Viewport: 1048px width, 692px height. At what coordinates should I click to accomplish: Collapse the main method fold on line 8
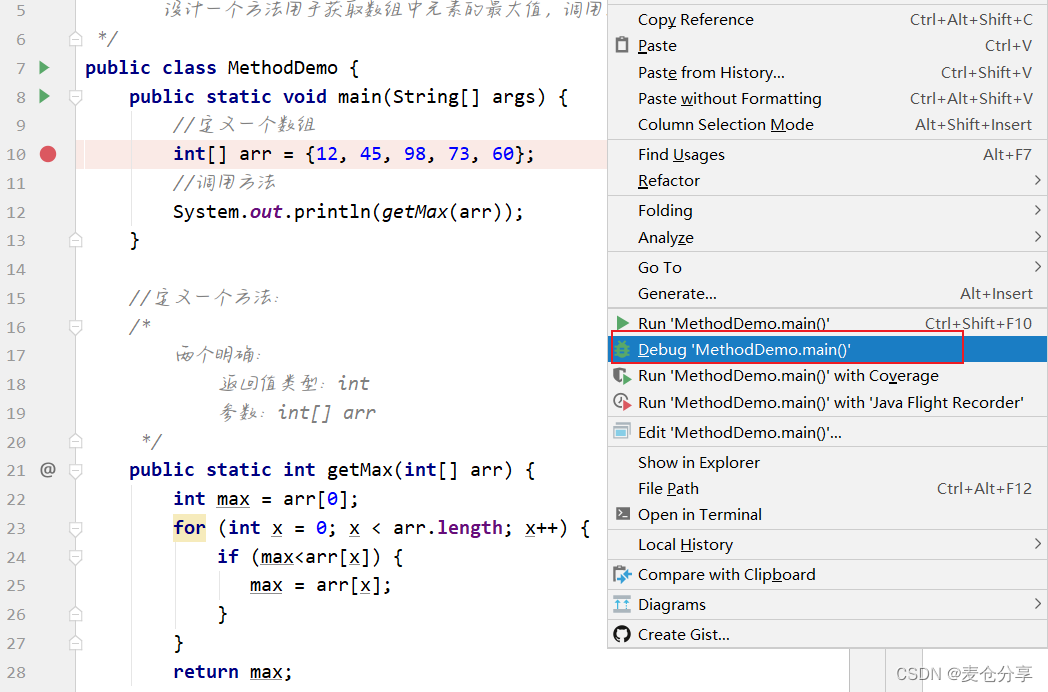76,98
